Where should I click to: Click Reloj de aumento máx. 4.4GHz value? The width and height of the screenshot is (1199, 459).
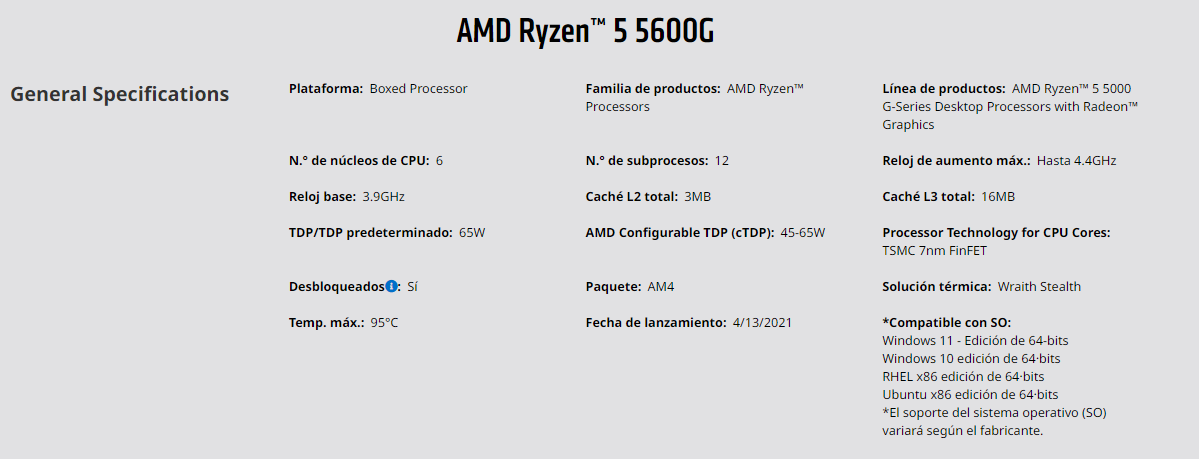coord(1077,161)
